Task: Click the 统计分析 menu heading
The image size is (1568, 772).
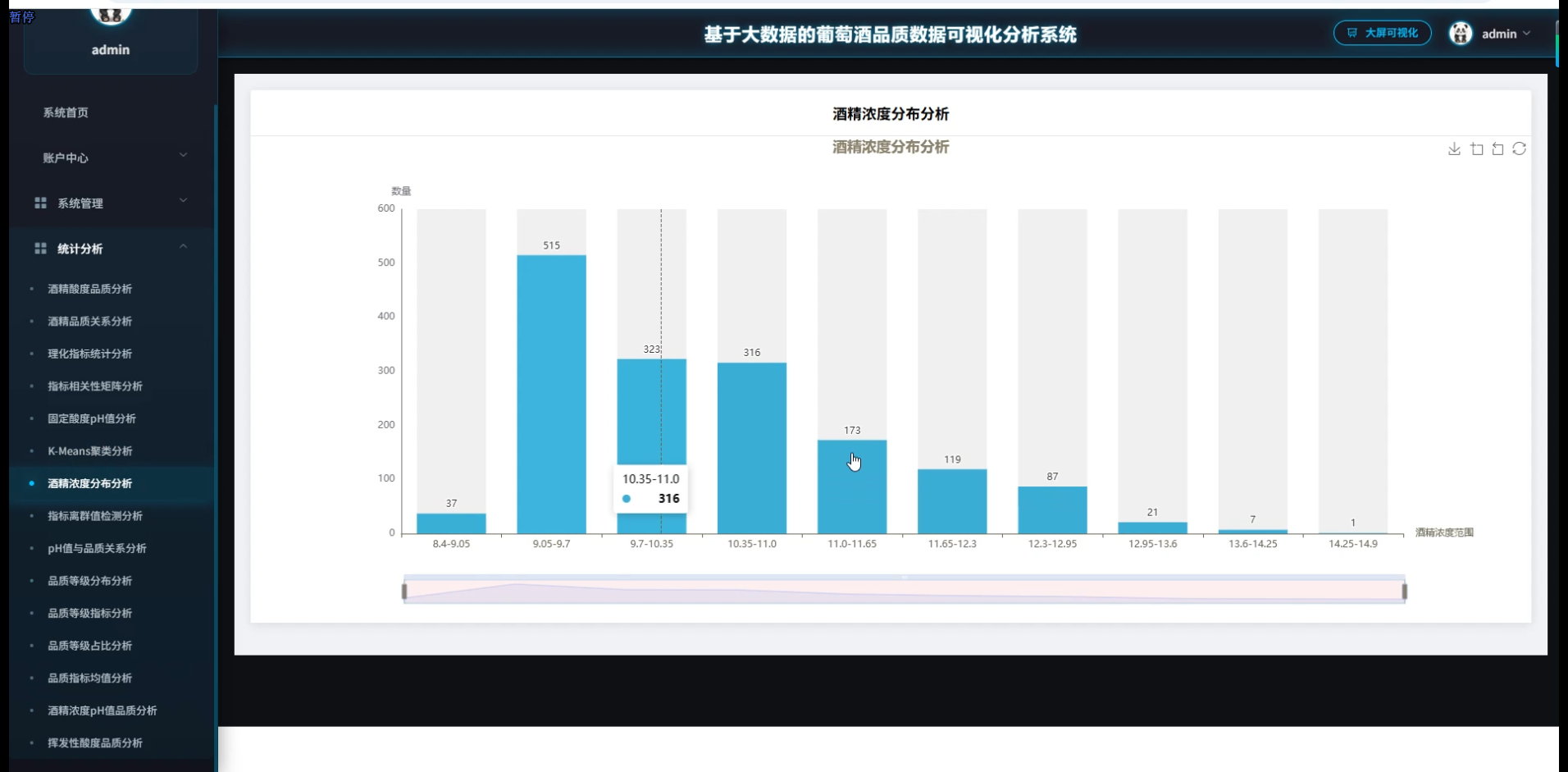Action: pos(80,249)
